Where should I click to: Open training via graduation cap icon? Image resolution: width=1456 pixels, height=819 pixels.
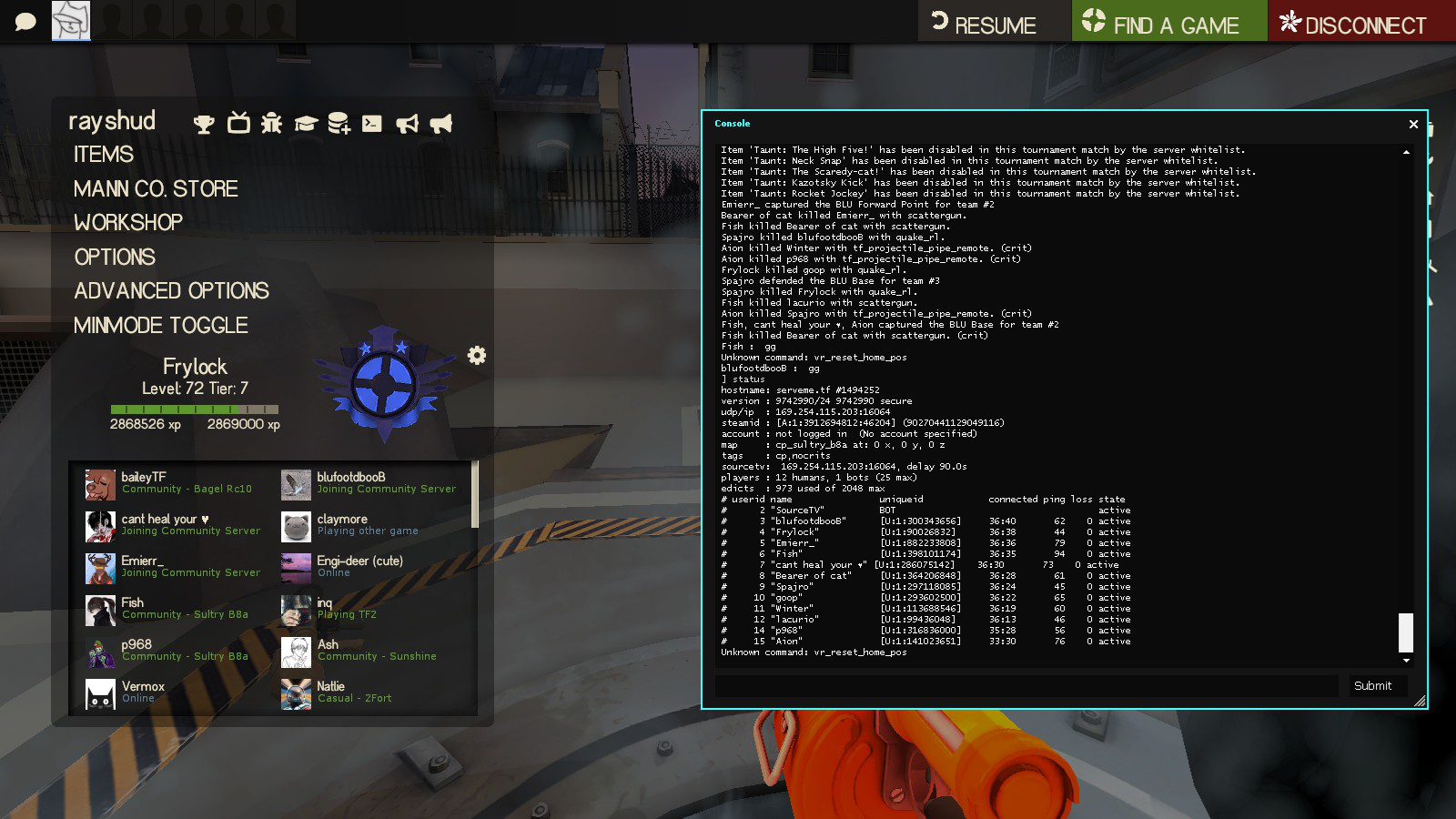[305, 124]
